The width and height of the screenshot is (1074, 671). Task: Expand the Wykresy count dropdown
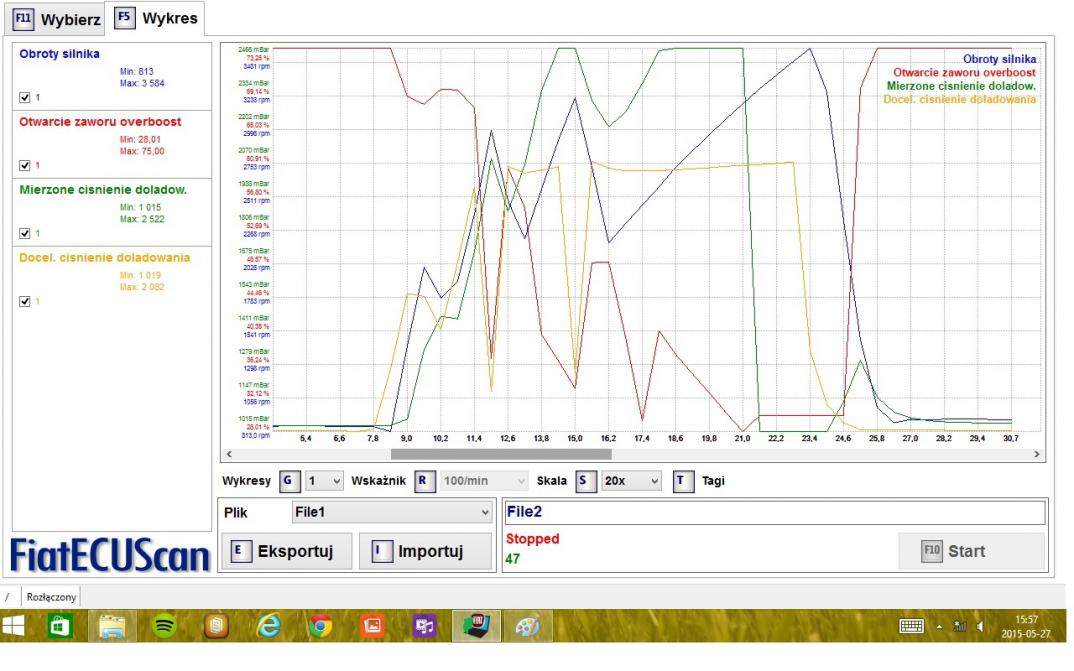[x=324, y=481]
